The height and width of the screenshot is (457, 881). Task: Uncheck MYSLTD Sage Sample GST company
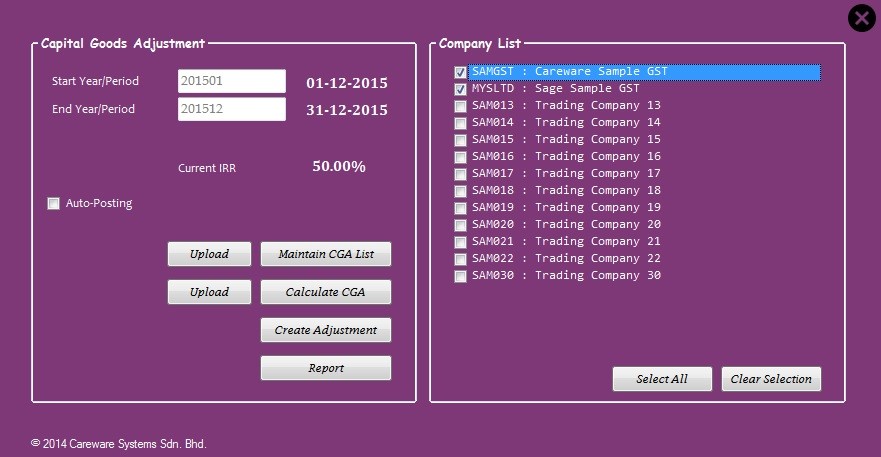click(460, 89)
